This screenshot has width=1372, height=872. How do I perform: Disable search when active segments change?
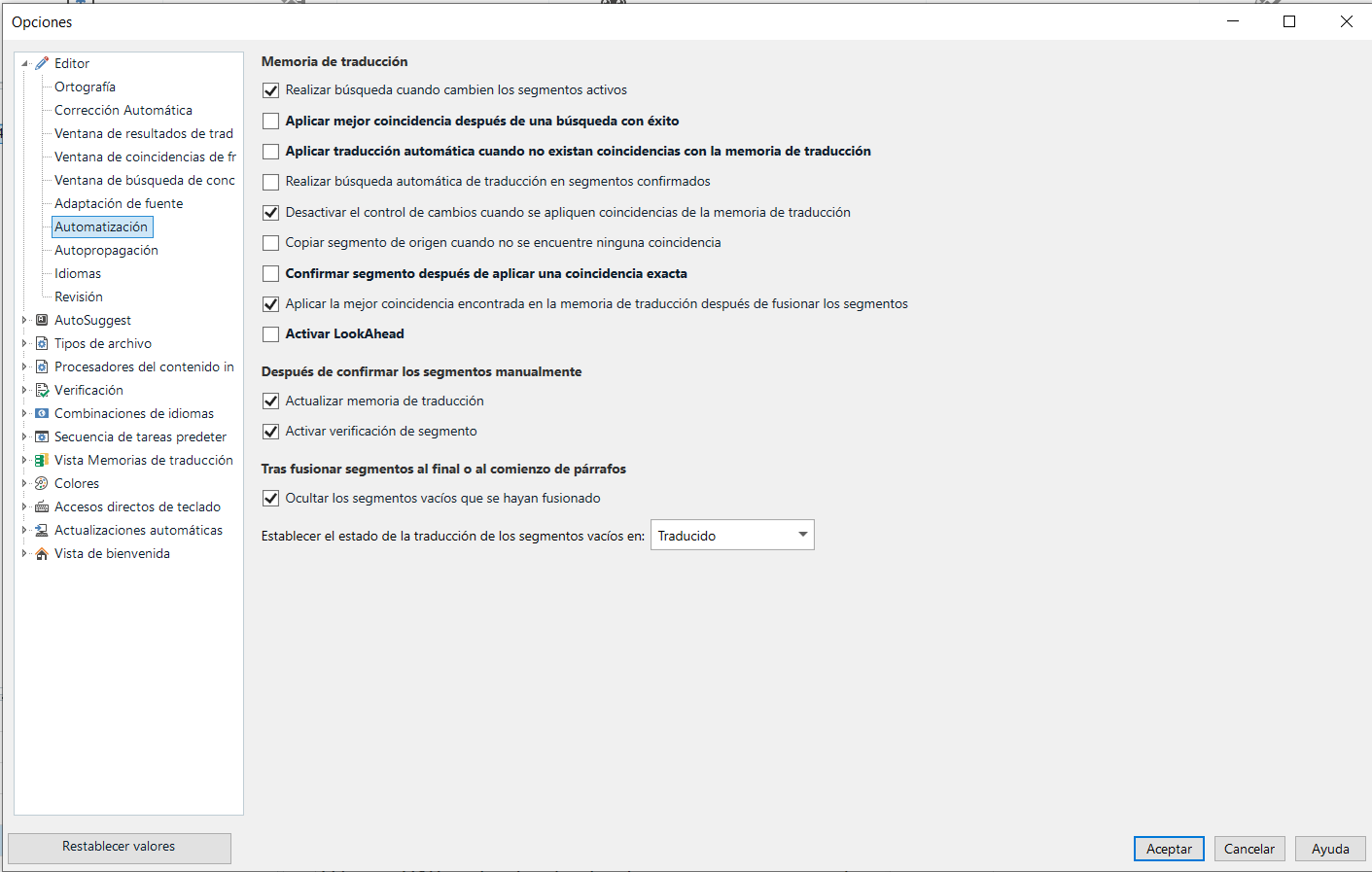271,90
